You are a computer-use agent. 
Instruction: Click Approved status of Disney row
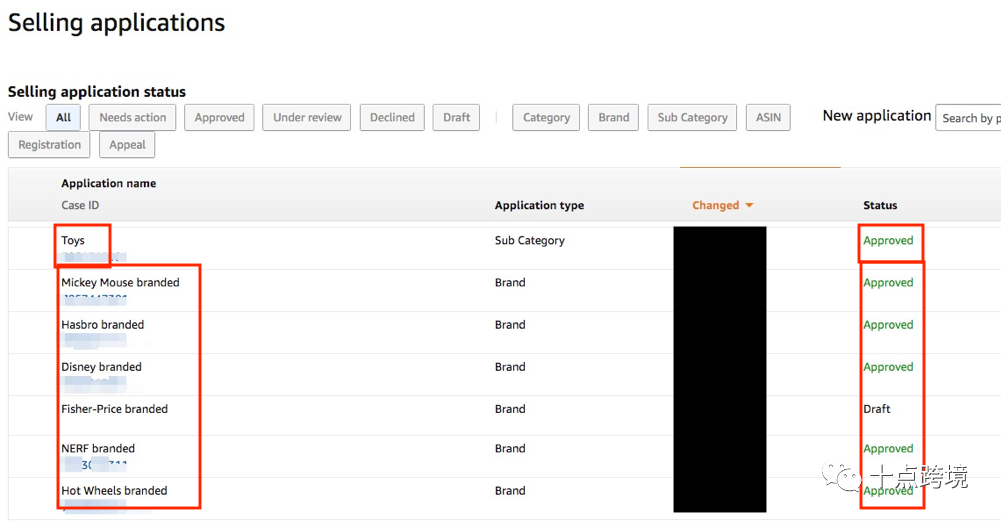point(888,367)
